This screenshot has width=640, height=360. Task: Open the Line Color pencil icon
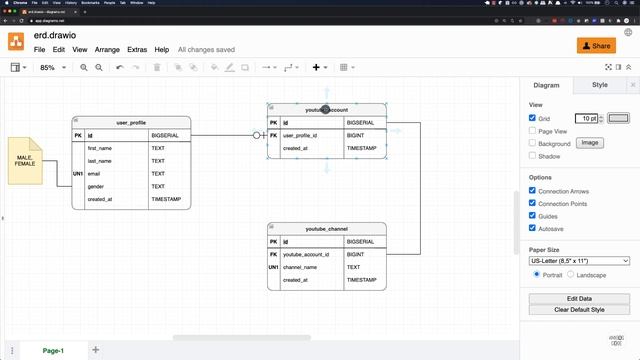[x=230, y=67]
